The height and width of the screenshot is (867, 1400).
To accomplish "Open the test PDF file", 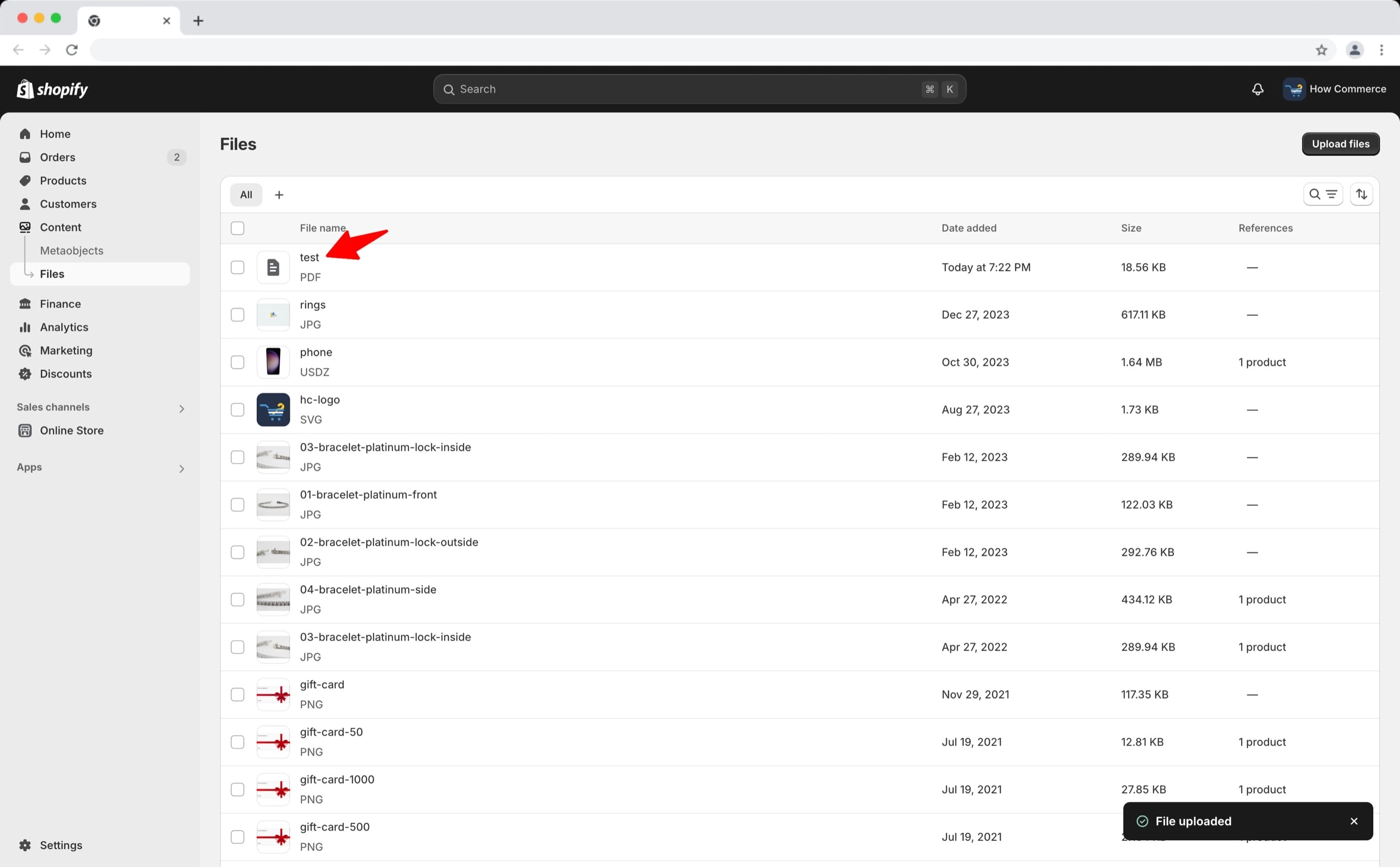I will pyautogui.click(x=309, y=258).
